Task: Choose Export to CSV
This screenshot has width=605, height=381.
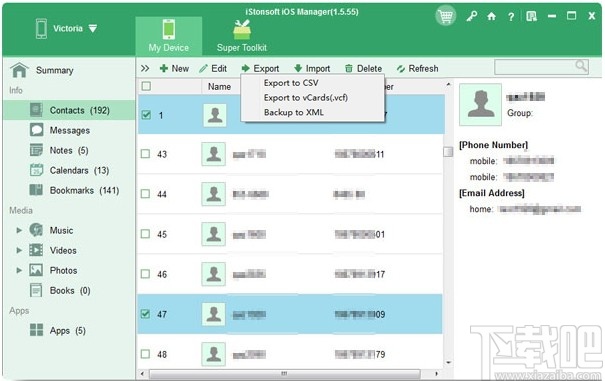Action: click(x=291, y=83)
